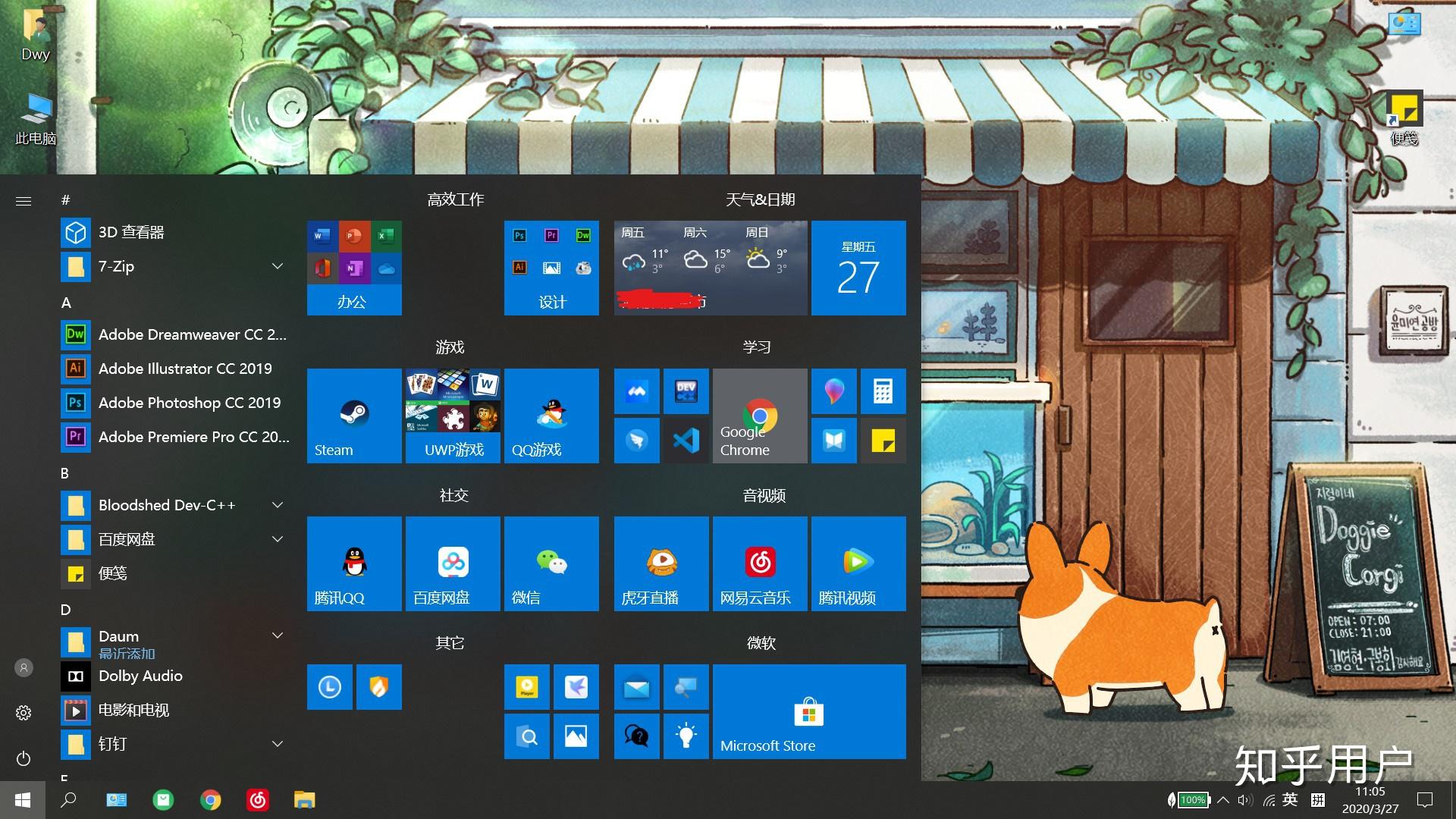Open the yellow Sticky Notes tile
The width and height of the screenshot is (1456, 819).
point(883,441)
